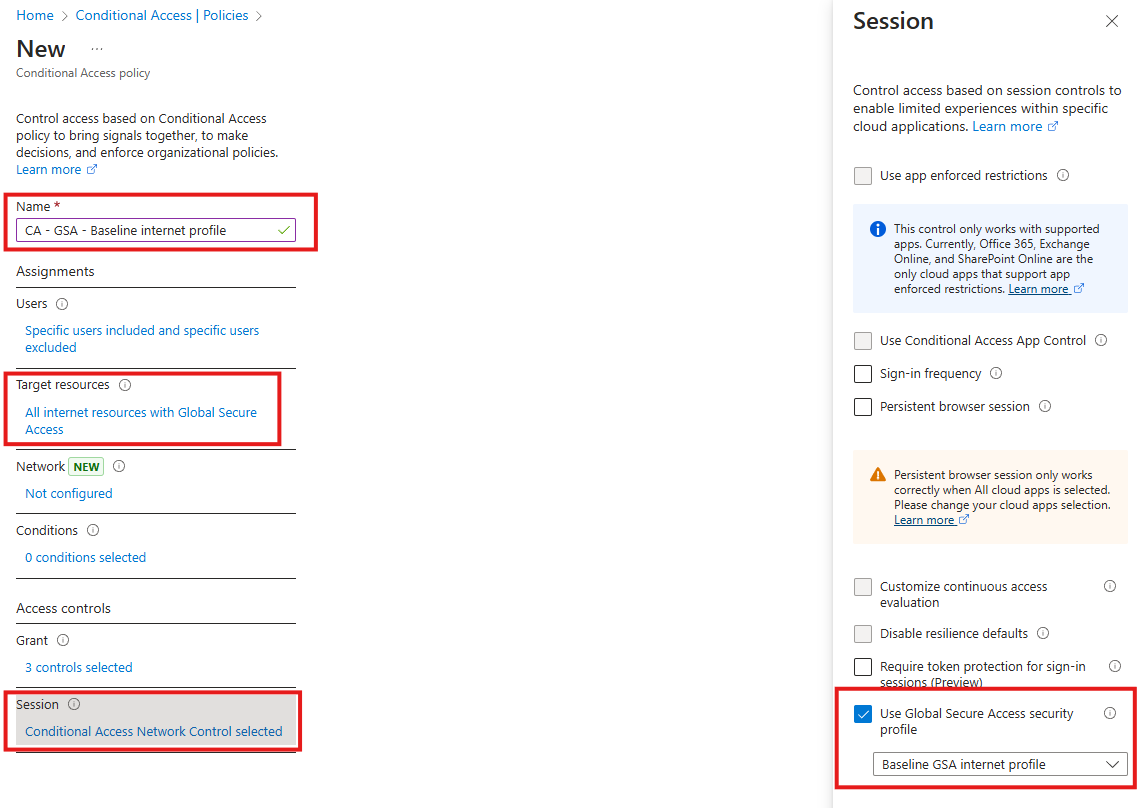The image size is (1139, 808).
Task: Click the info icon next to Sign-in frequency
Action: (x=995, y=373)
